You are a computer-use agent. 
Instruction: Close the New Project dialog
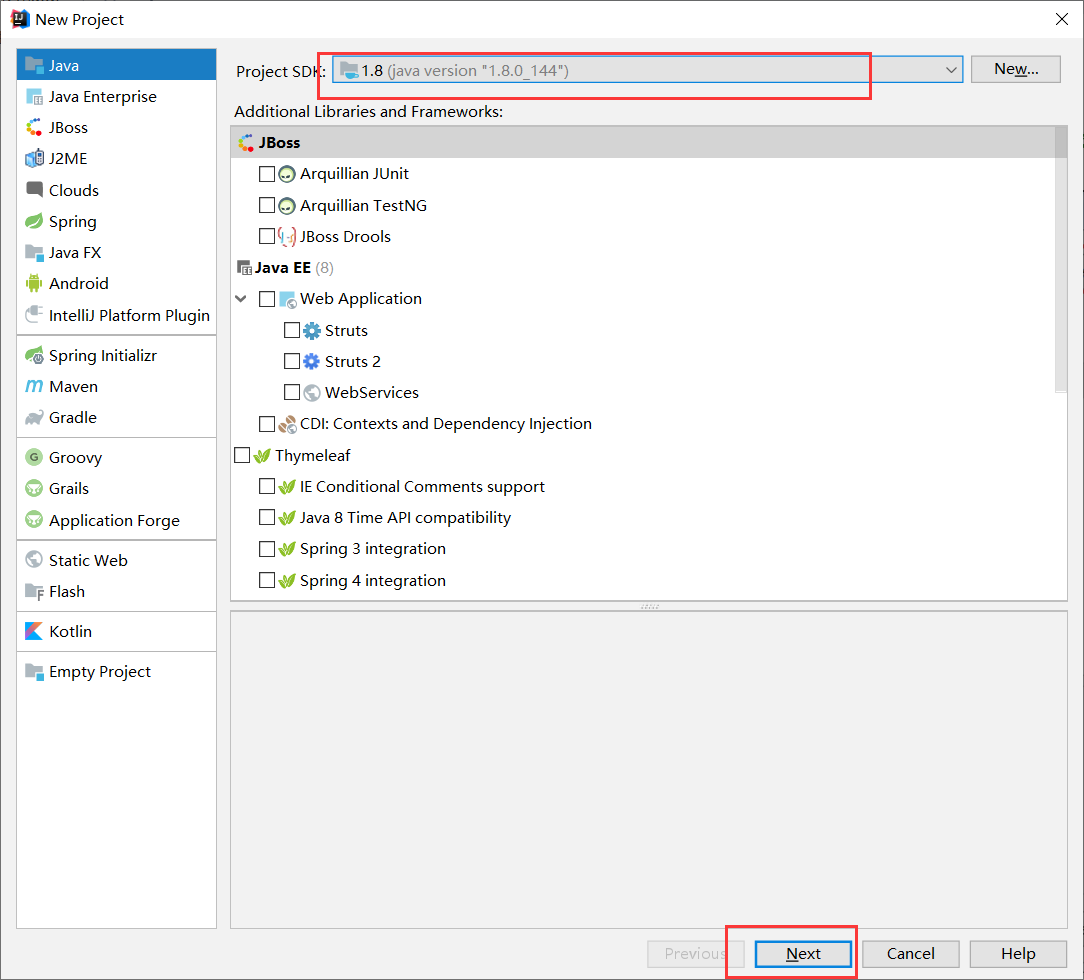pyautogui.click(x=1062, y=19)
